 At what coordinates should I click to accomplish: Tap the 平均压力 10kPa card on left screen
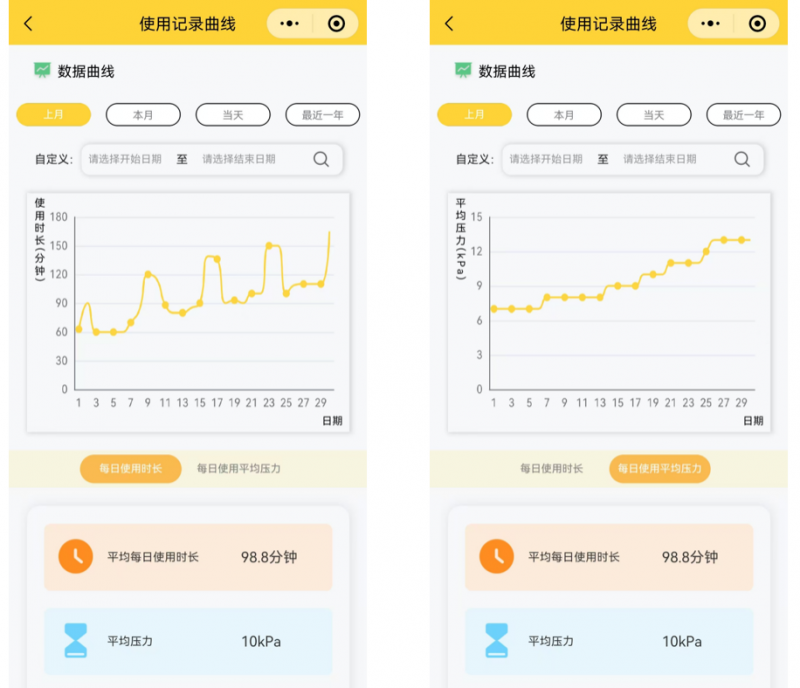tap(188, 641)
